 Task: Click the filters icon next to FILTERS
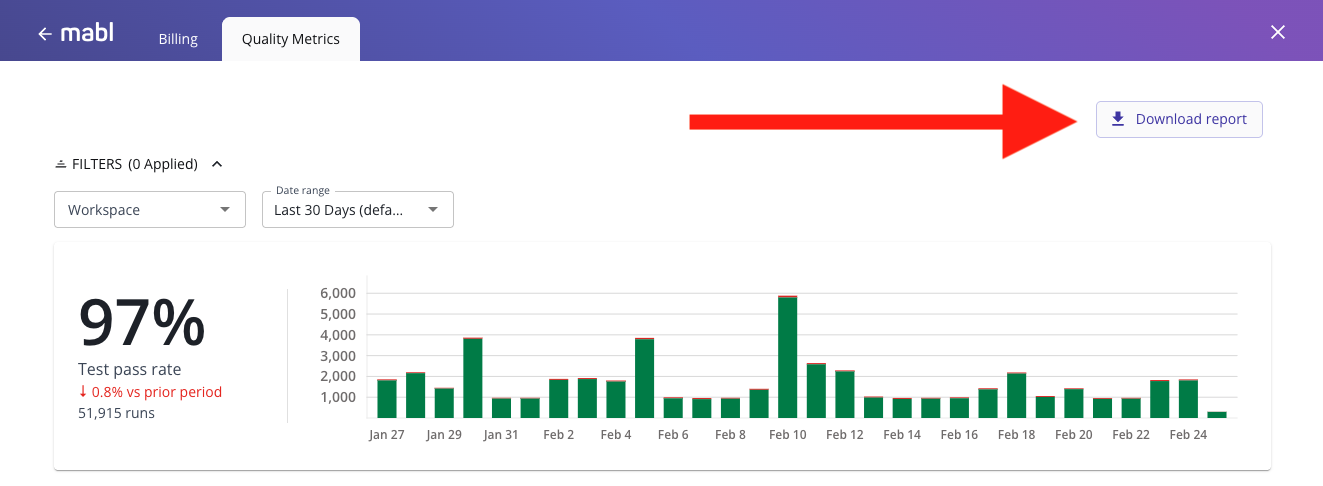click(61, 164)
